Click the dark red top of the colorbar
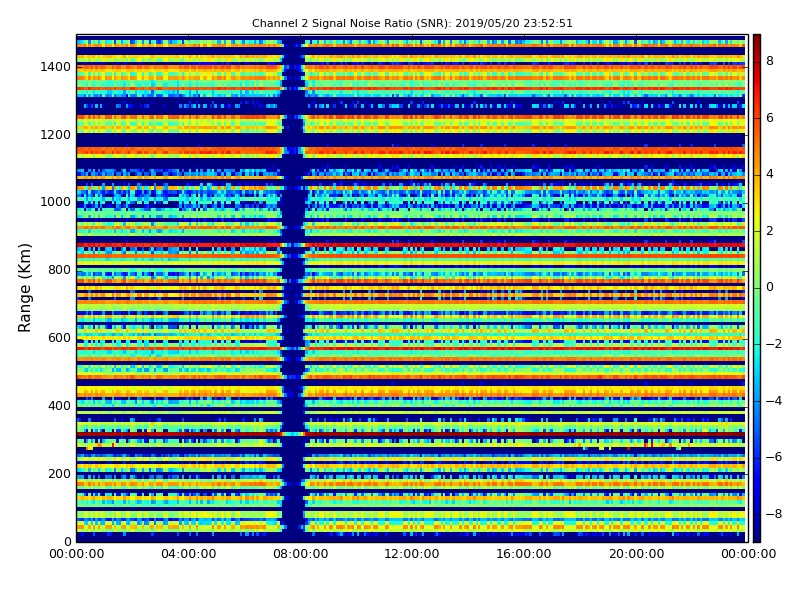 757,41
